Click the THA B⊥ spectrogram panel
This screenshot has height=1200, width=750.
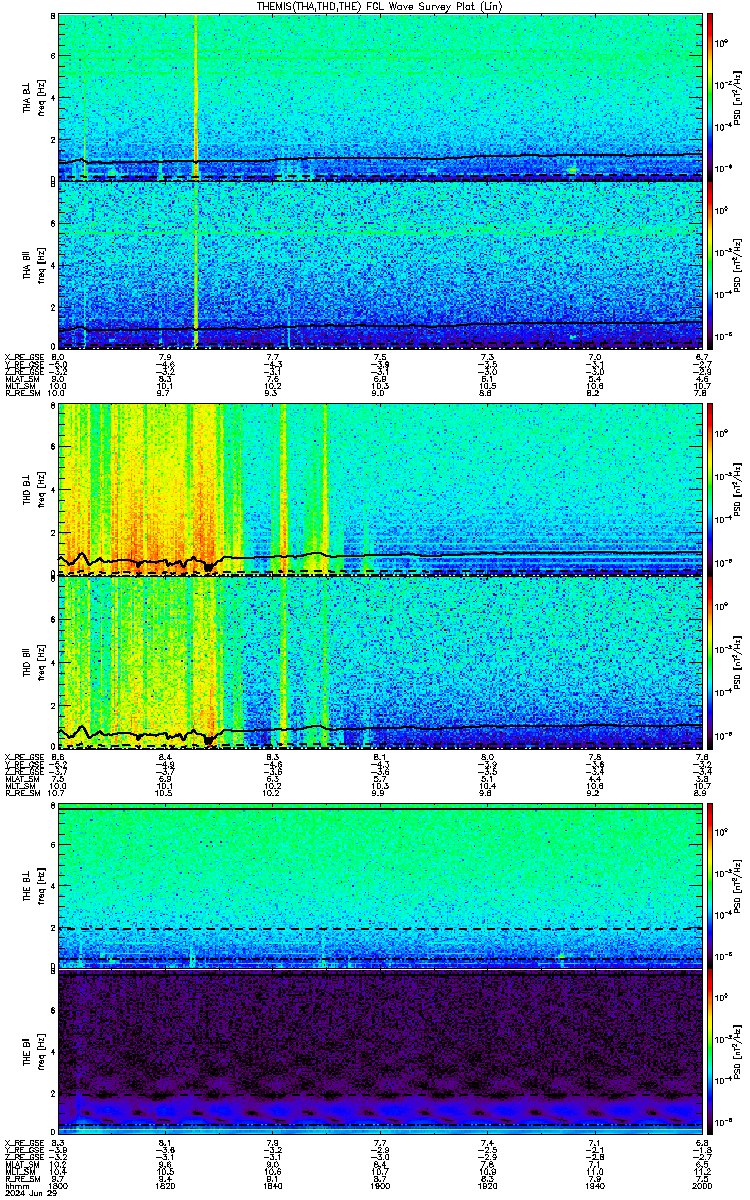(x=381, y=97)
